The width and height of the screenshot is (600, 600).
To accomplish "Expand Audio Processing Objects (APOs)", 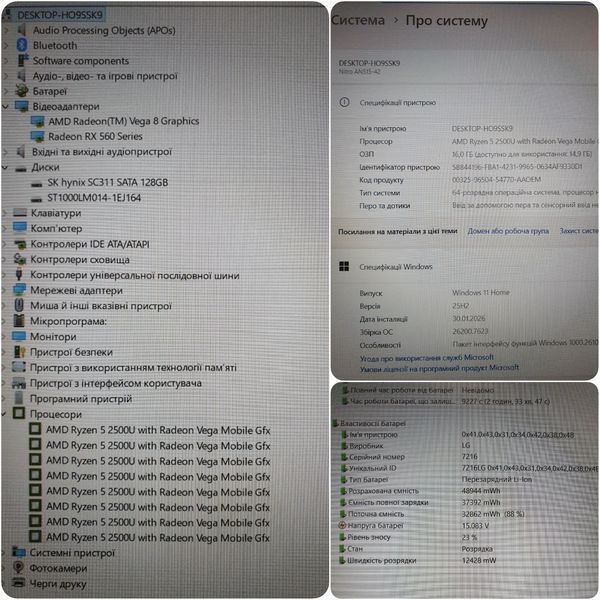I will (6, 30).
